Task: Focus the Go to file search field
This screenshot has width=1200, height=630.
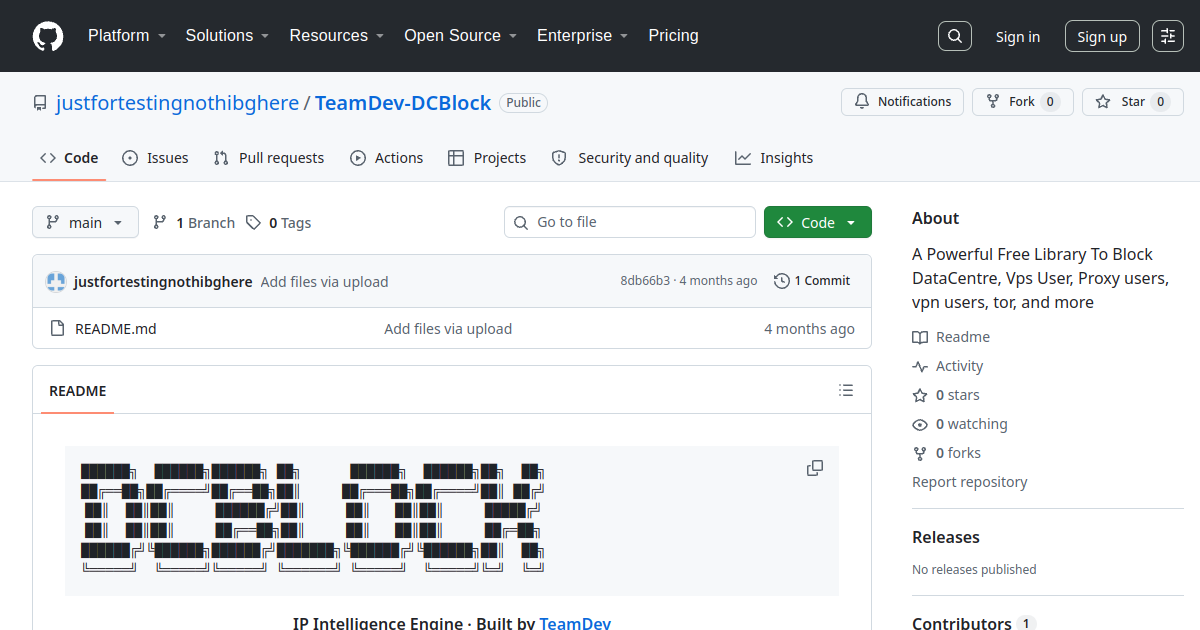Action: point(630,222)
